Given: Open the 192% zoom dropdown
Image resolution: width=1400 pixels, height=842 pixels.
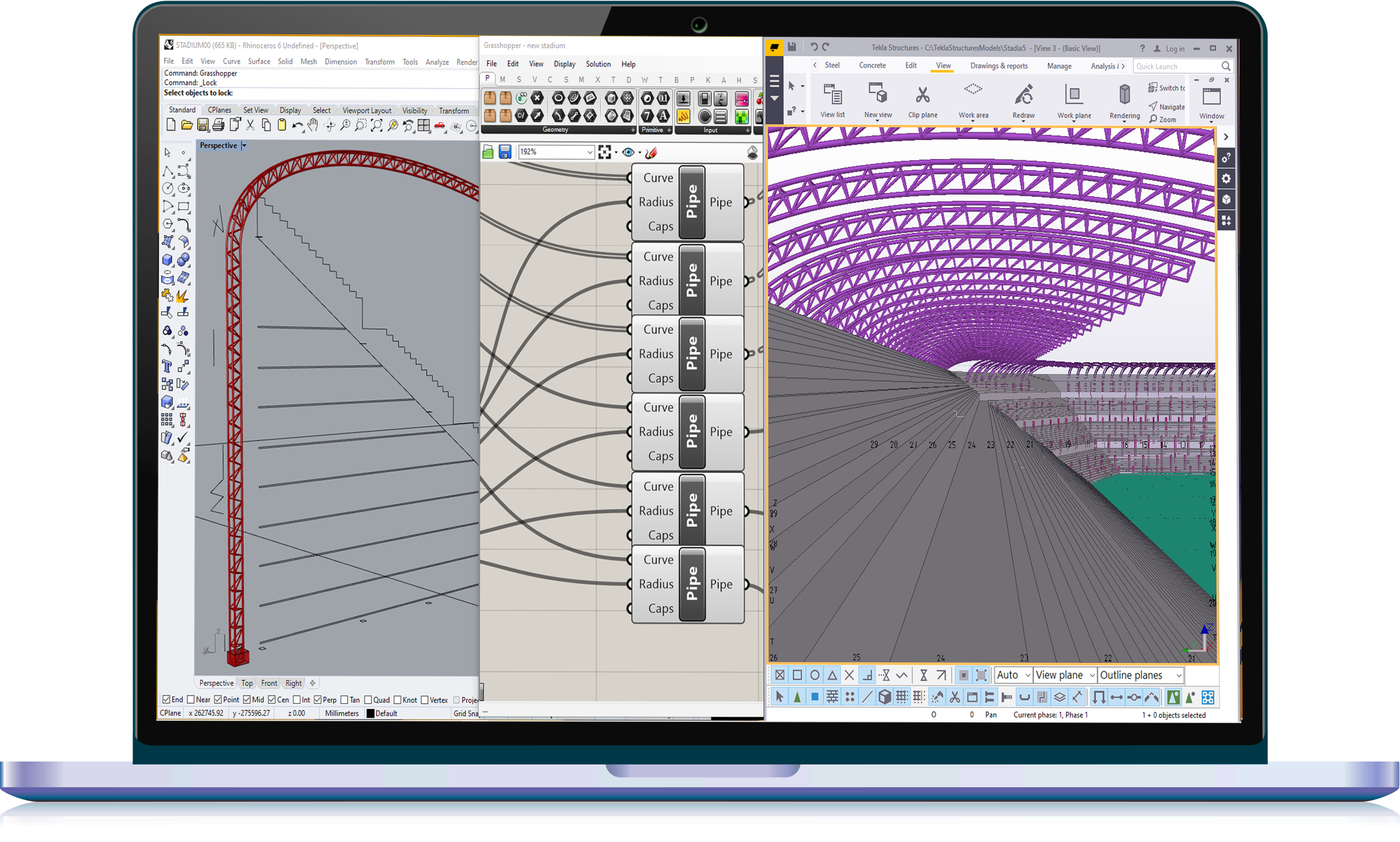Looking at the screenshot, I should pos(589,152).
